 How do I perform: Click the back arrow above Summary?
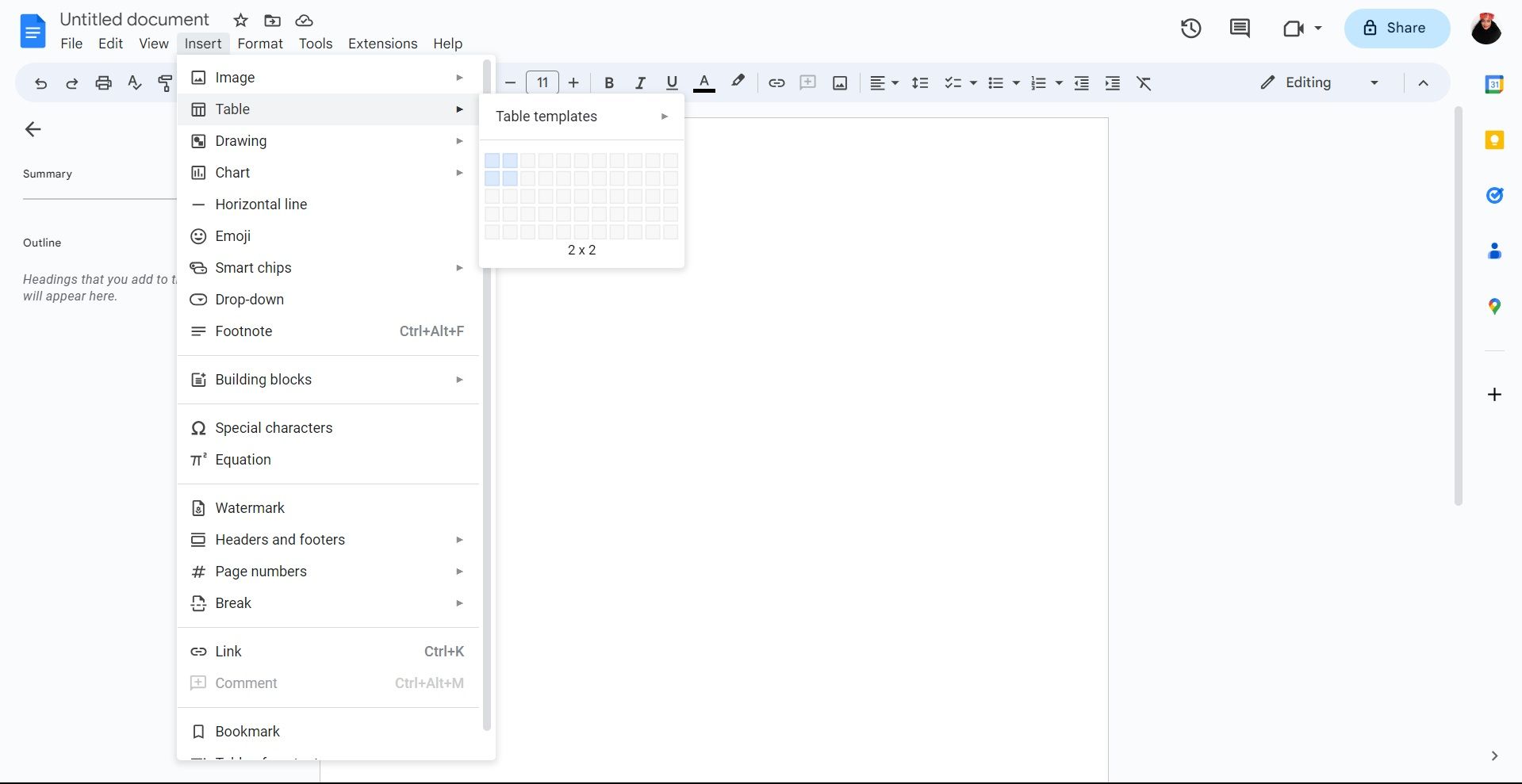33,129
